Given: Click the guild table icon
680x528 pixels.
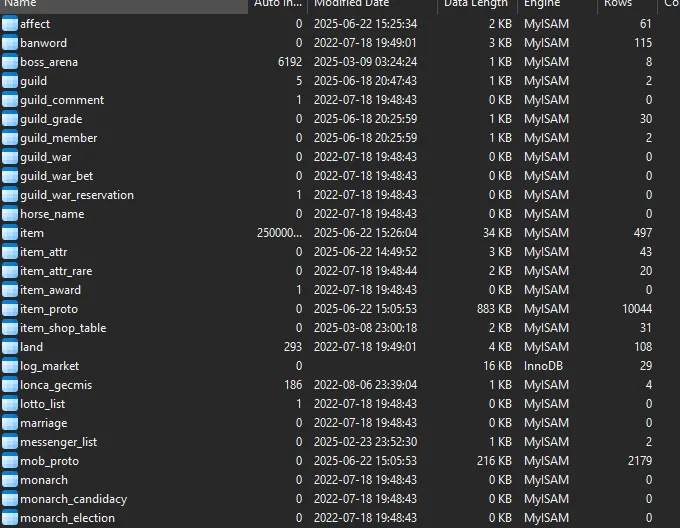Looking at the screenshot, I should point(10,81).
